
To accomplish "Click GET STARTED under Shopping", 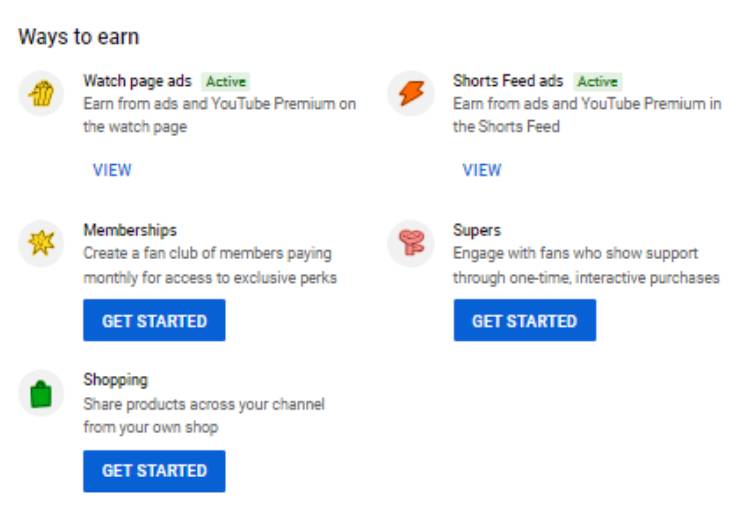I will [154, 471].
